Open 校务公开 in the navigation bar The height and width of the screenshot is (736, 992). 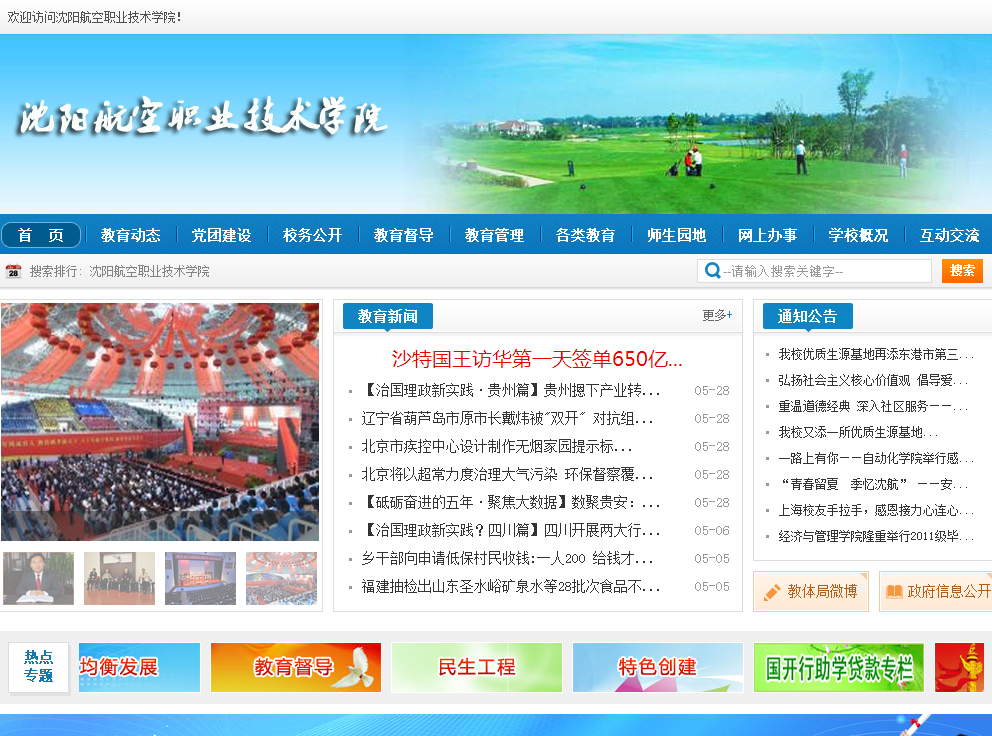click(x=312, y=235)
